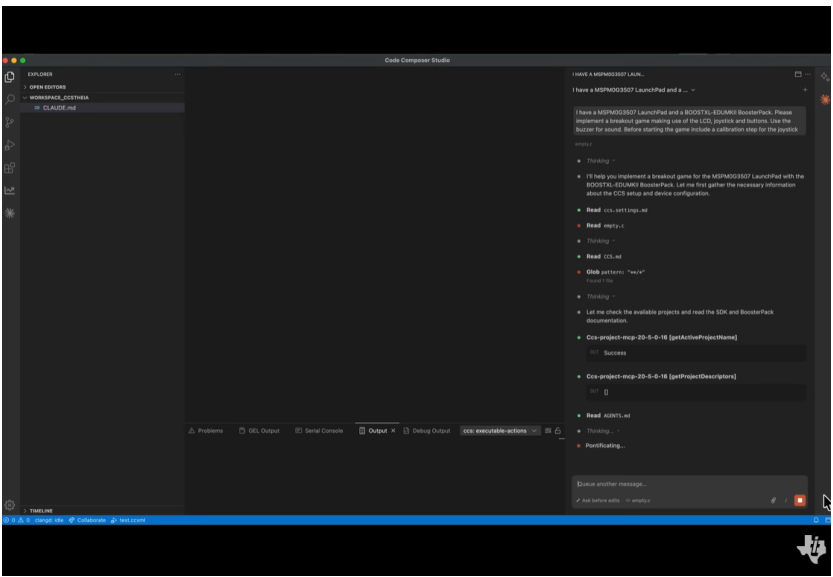Click the user prompt message bubble
The width and height of the screenshot is (833, 577).
pos(690,121)
